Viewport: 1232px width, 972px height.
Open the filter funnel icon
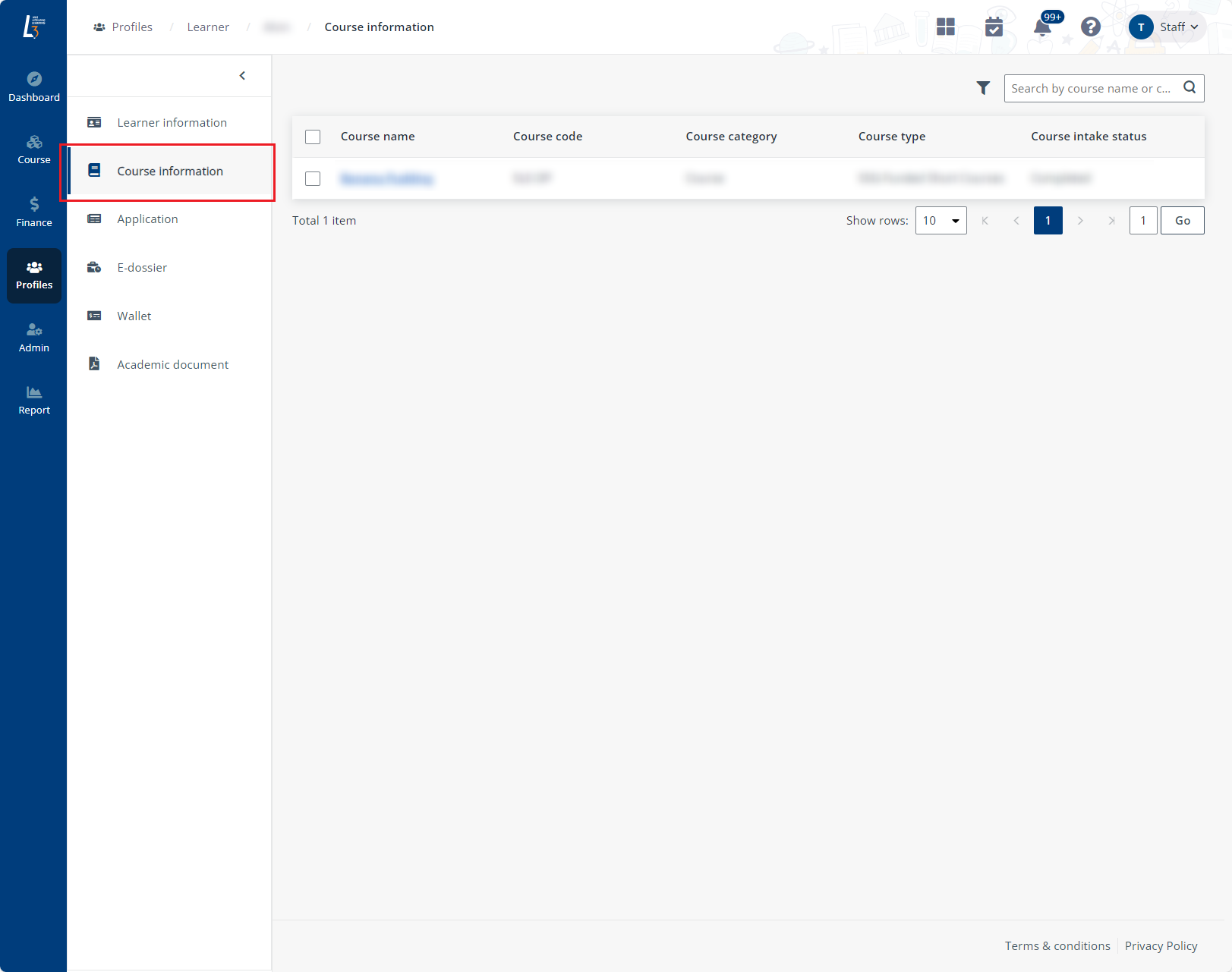983,88
